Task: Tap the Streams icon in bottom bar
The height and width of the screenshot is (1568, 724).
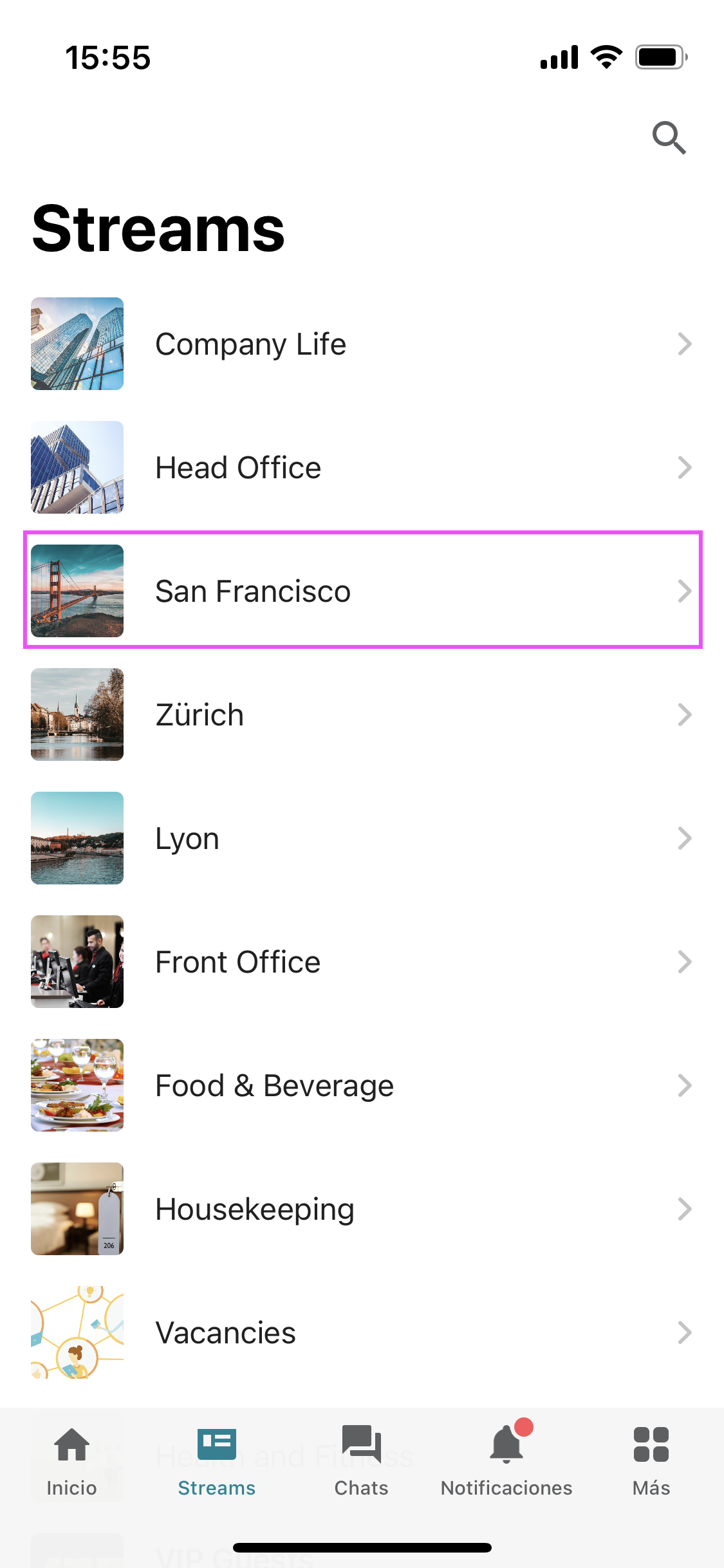Action: point(216,1445)
